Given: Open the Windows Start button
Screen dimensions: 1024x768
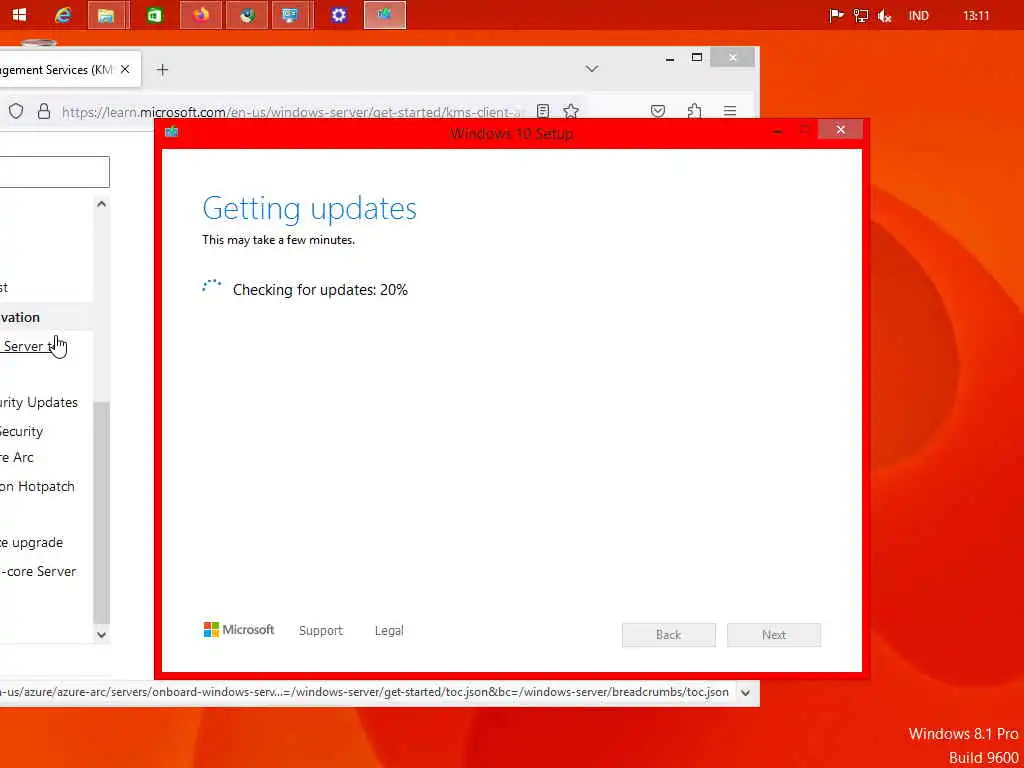Looking at the screenshot, I should tap(19, 14).
